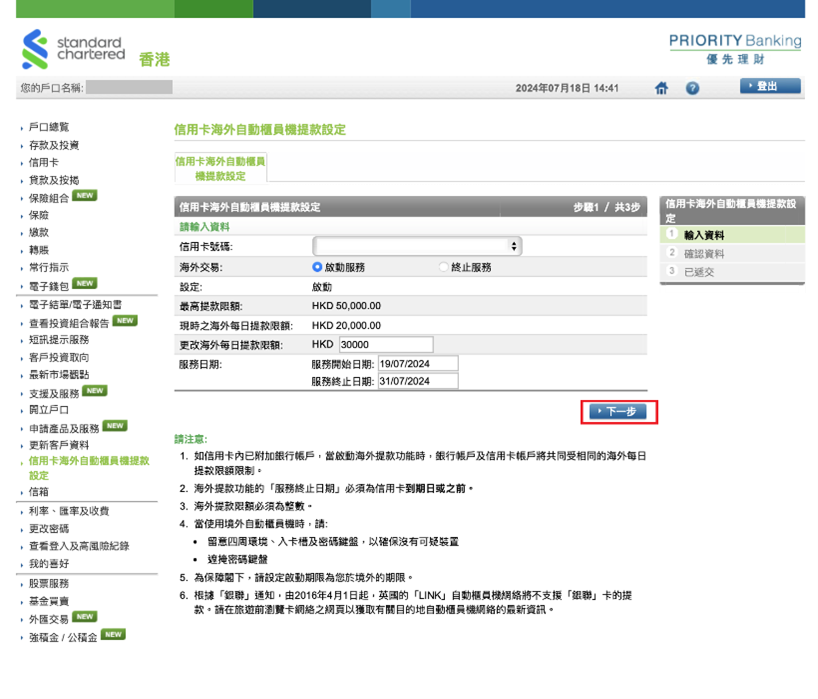Image resolution: width=818 pixels, height=699 pixels.
Task: Click the 服務終止日期 date field
Action: point(418,381)
